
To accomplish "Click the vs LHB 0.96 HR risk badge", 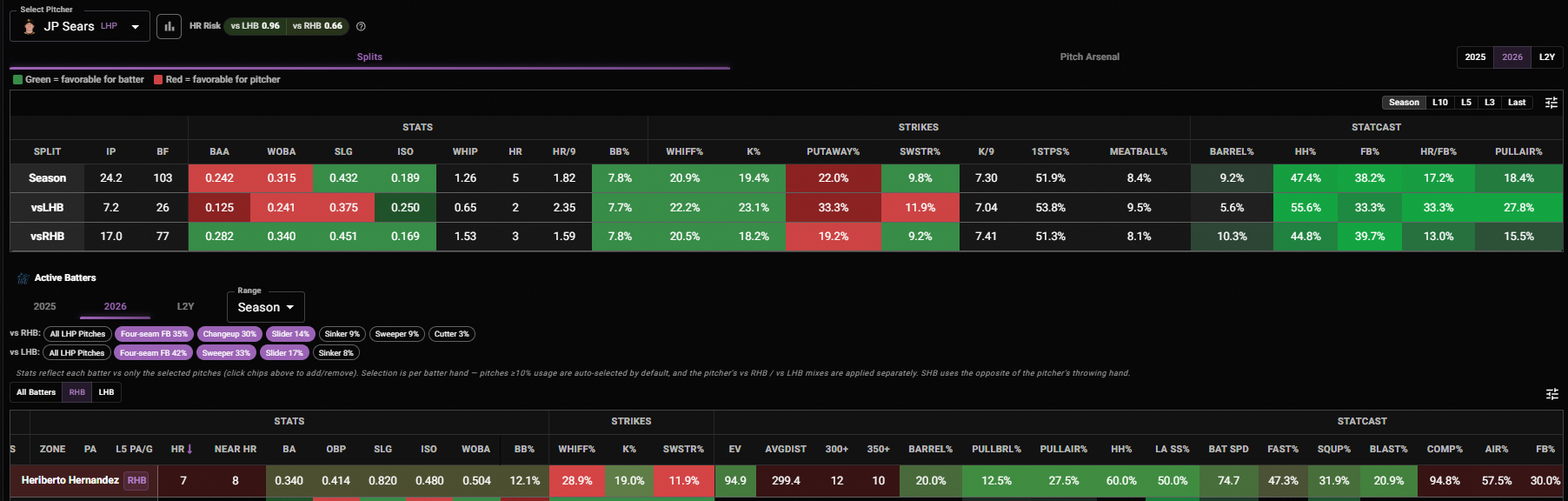I will [255, 26].
